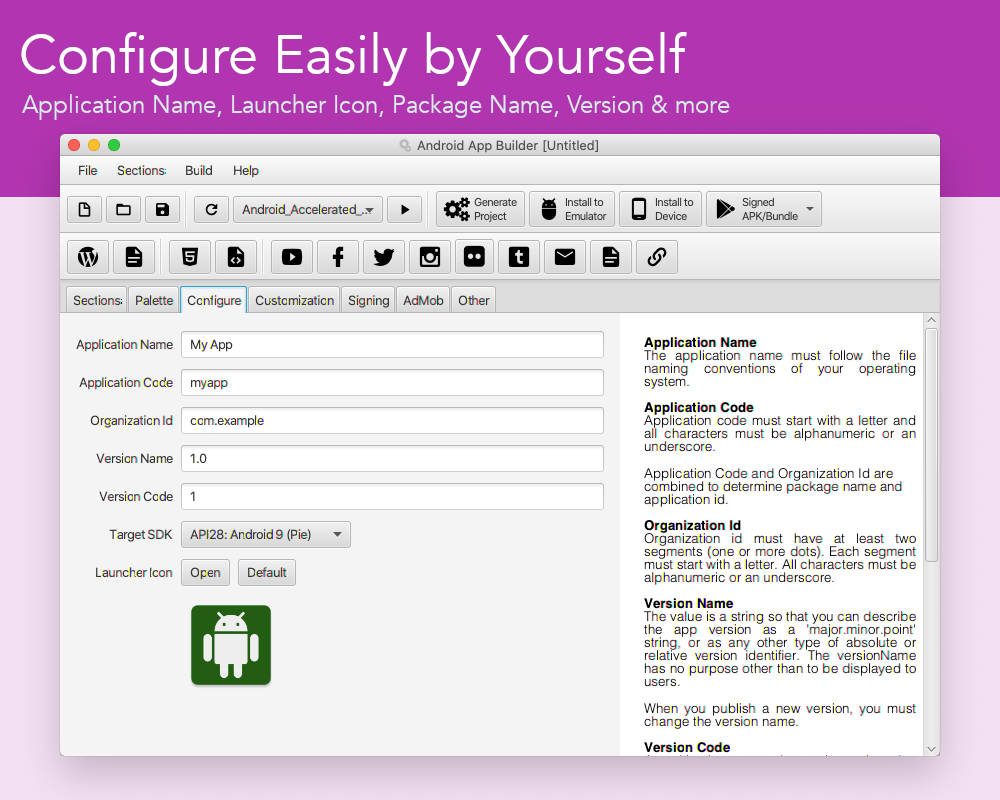This screenshot has height=800, width=1000.
Task: Switch to the Customization tab
Action: click(x=294, y=300)
